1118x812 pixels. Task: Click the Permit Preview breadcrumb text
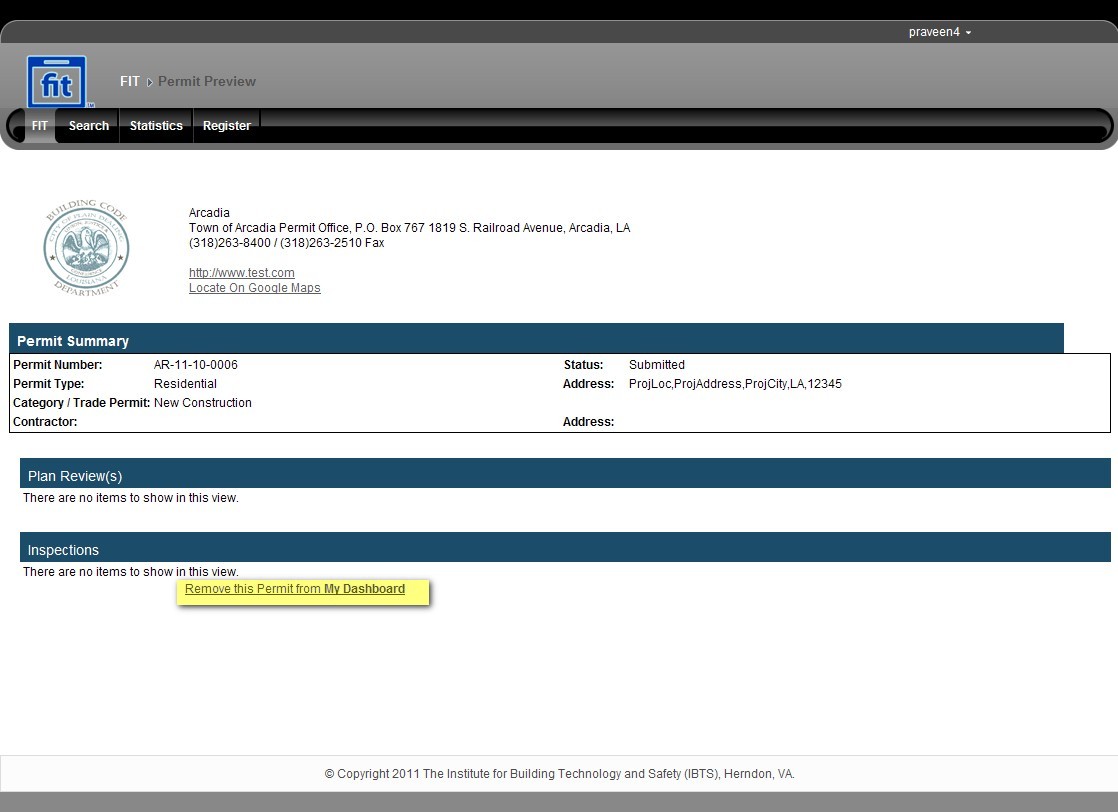click(x=207, y=82)
